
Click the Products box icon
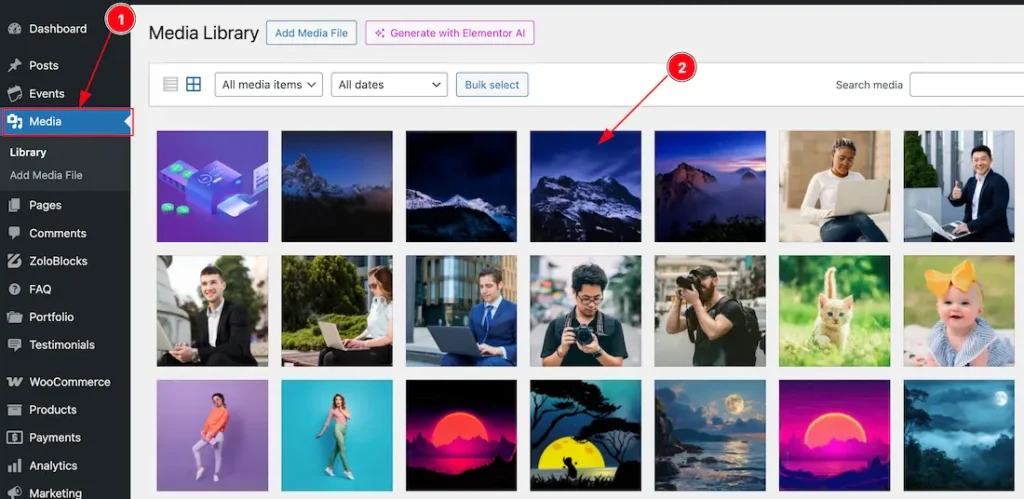tap(14, 410)
